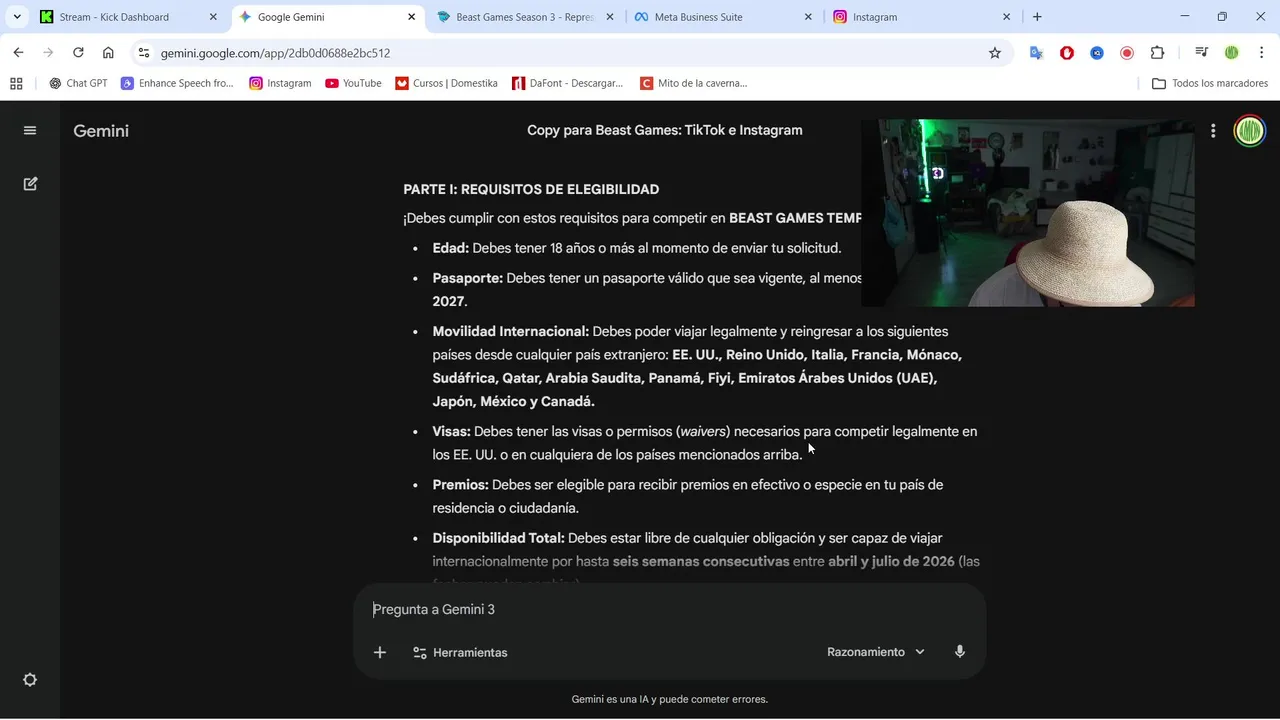Open the Todos los marcadores folder

coord(1210,83)
